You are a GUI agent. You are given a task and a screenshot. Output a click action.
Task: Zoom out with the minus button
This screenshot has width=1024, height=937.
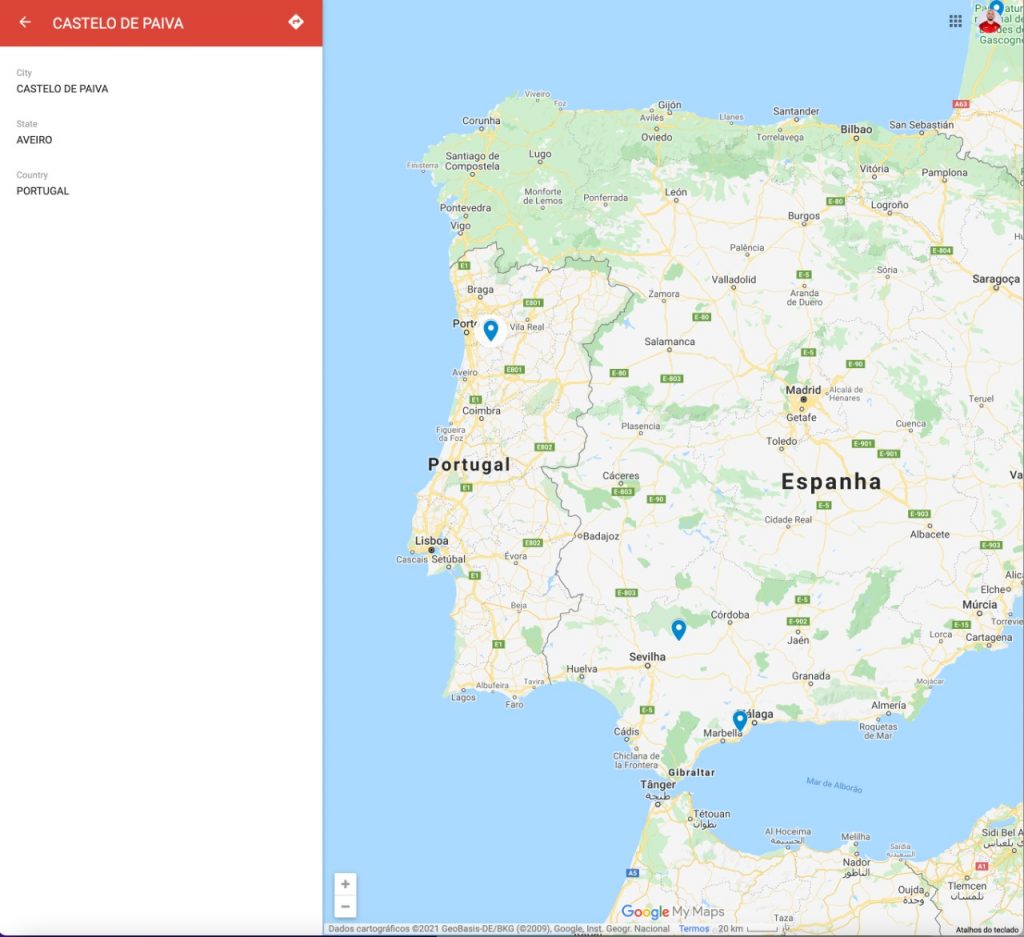tap(345, 906)
